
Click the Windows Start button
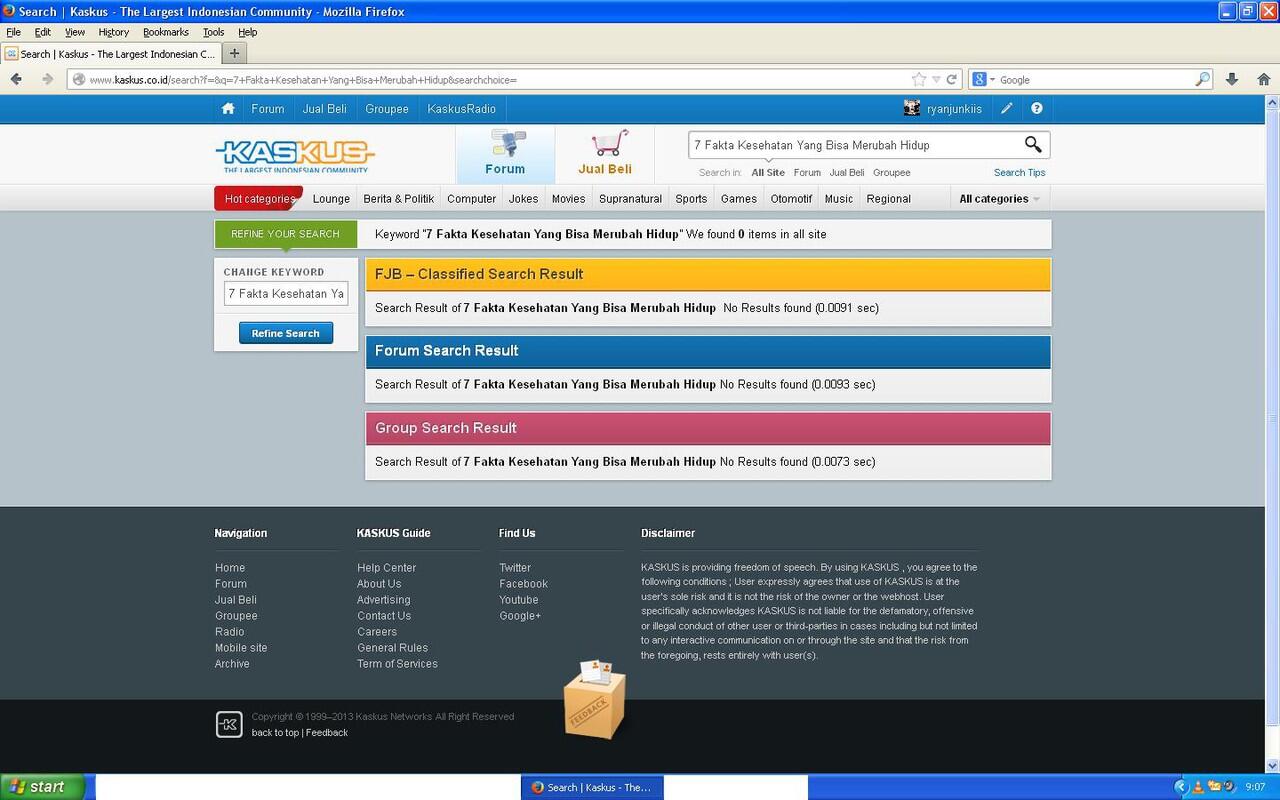pos(42,787)
